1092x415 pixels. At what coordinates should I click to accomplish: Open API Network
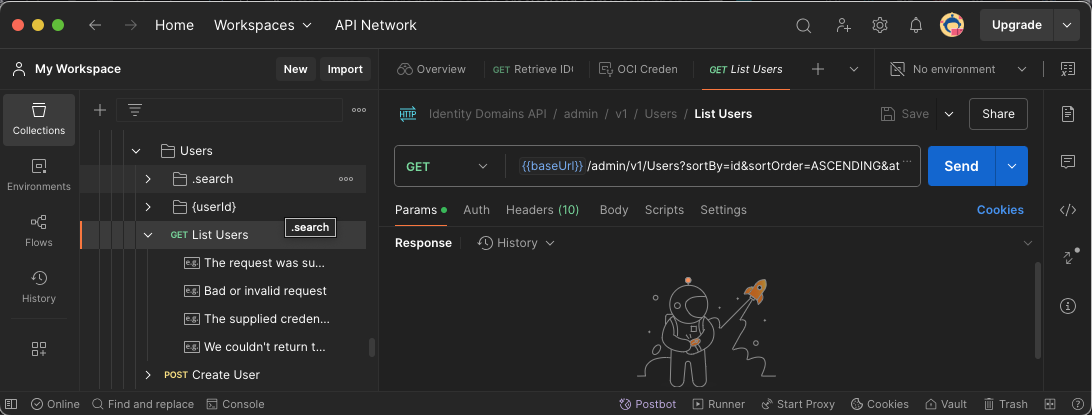pos(375,25)
